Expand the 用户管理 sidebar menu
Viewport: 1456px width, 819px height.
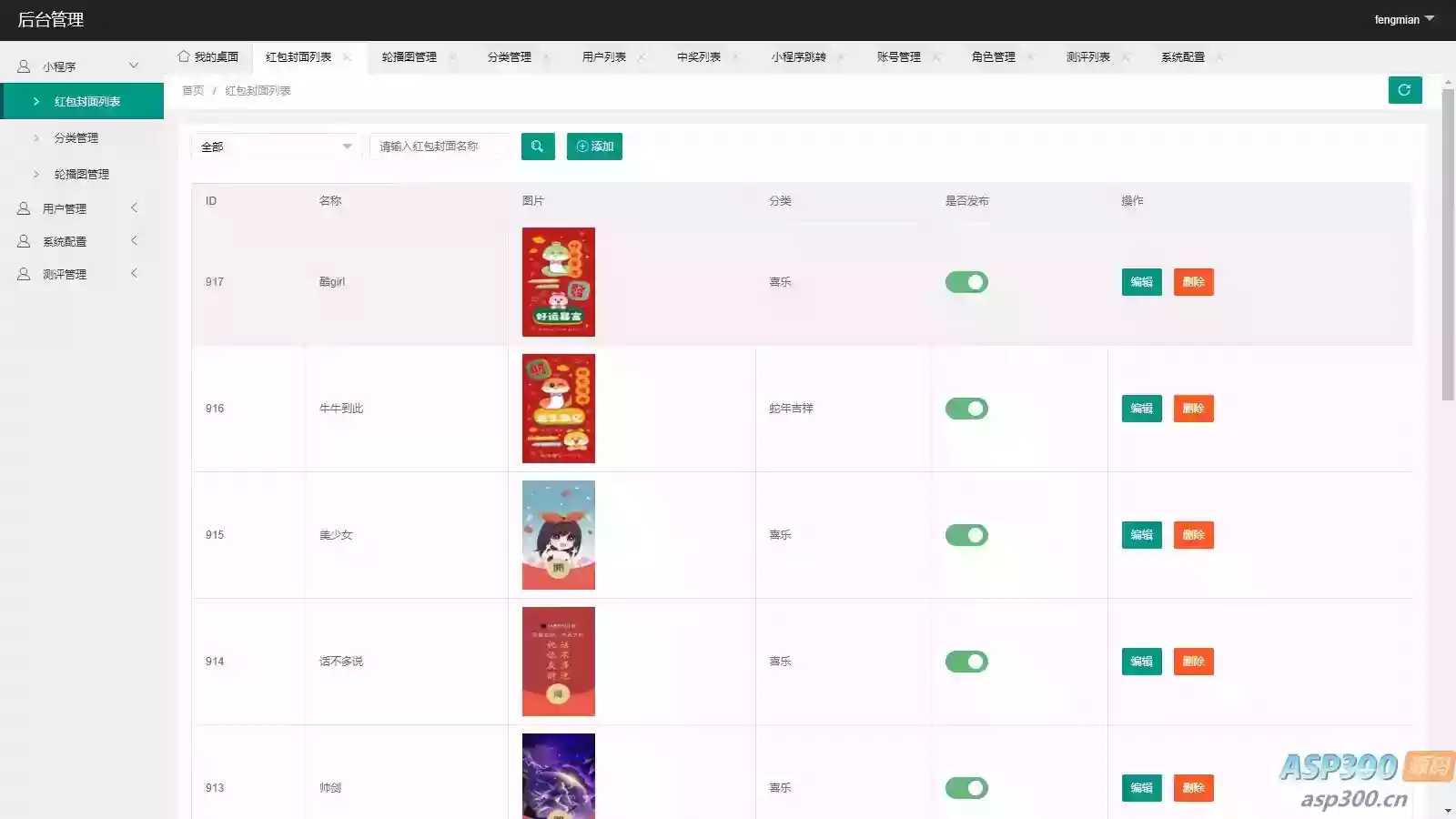coord(135,207)
